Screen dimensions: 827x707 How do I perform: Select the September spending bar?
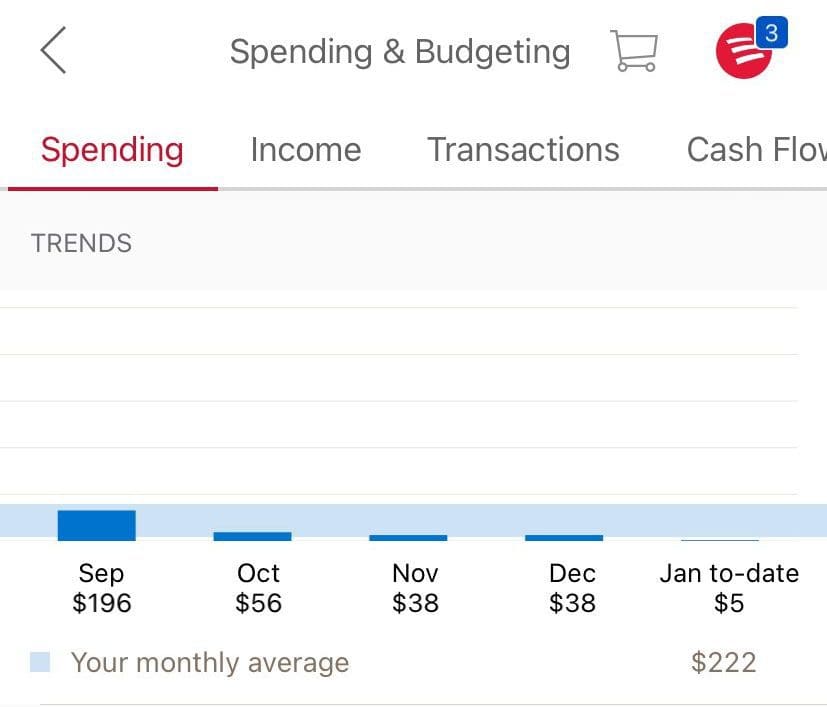97,524
